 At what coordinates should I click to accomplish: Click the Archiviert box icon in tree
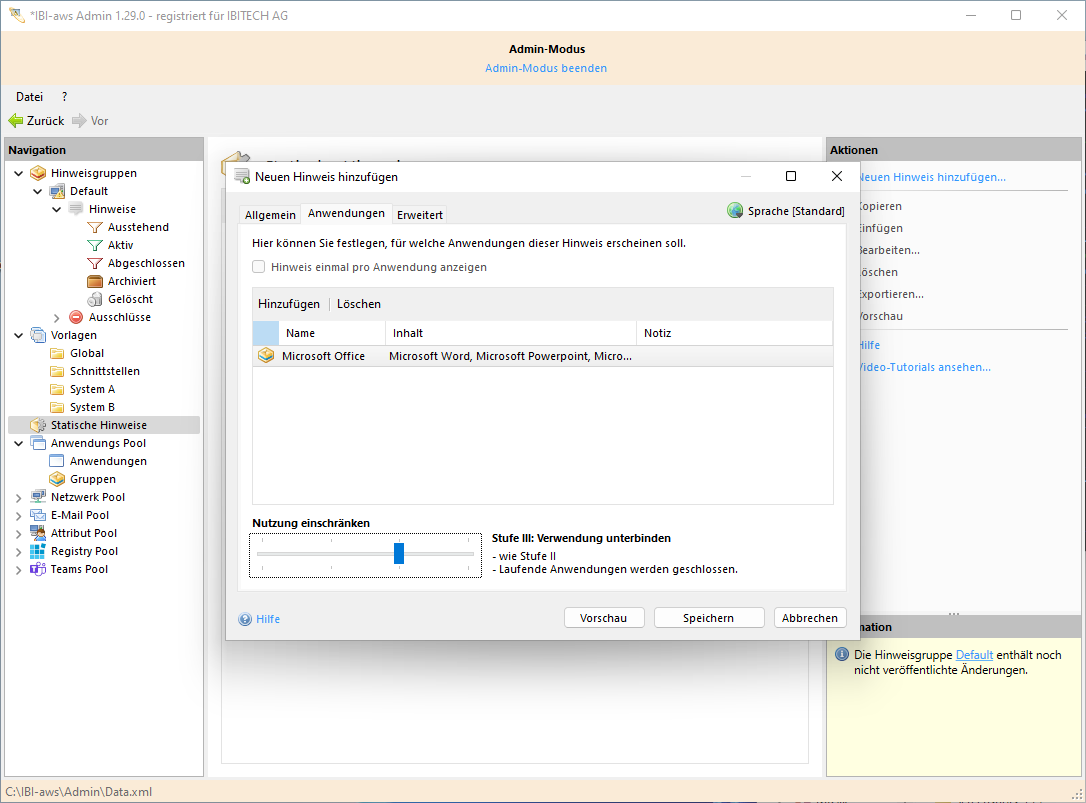(x=95, y=281)
